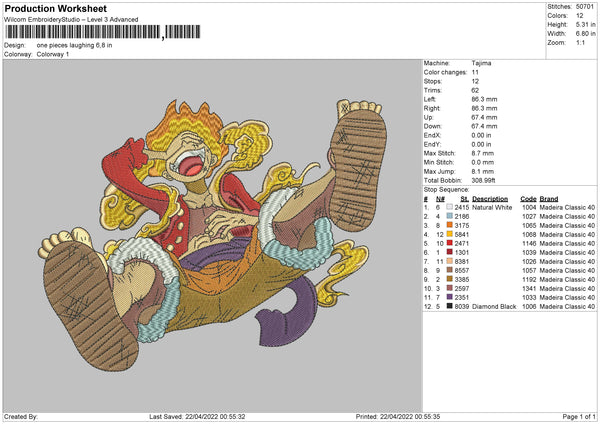Click the dark red swatch for code 1039

pos(449,252)
